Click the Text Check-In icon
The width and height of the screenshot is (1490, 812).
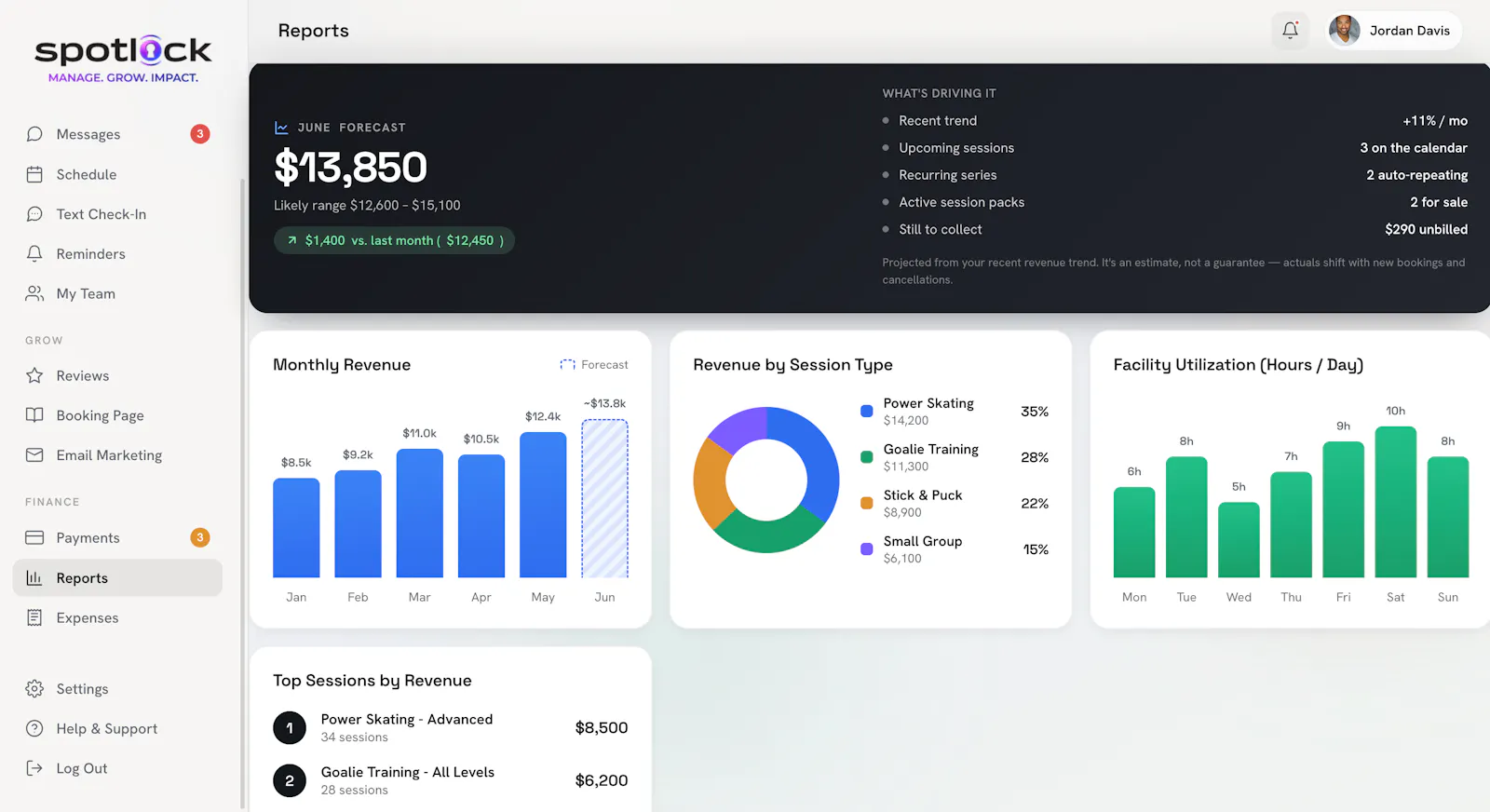(34, 214)
